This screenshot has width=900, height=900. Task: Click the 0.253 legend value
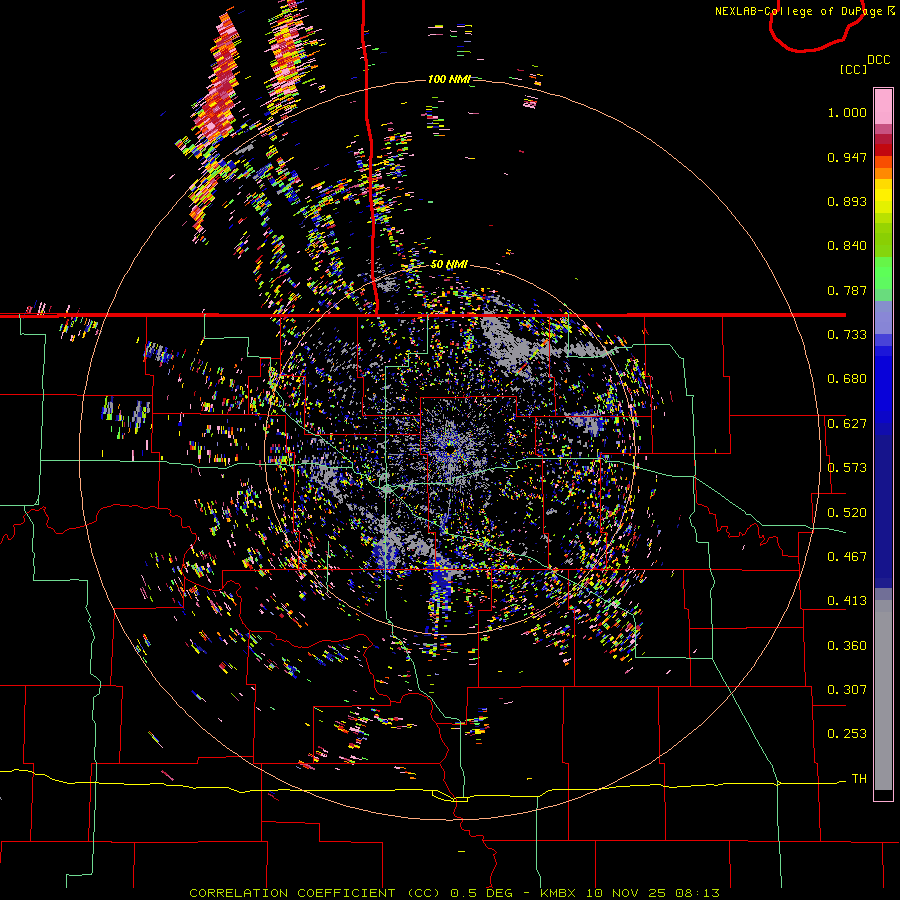coord(847,734)
